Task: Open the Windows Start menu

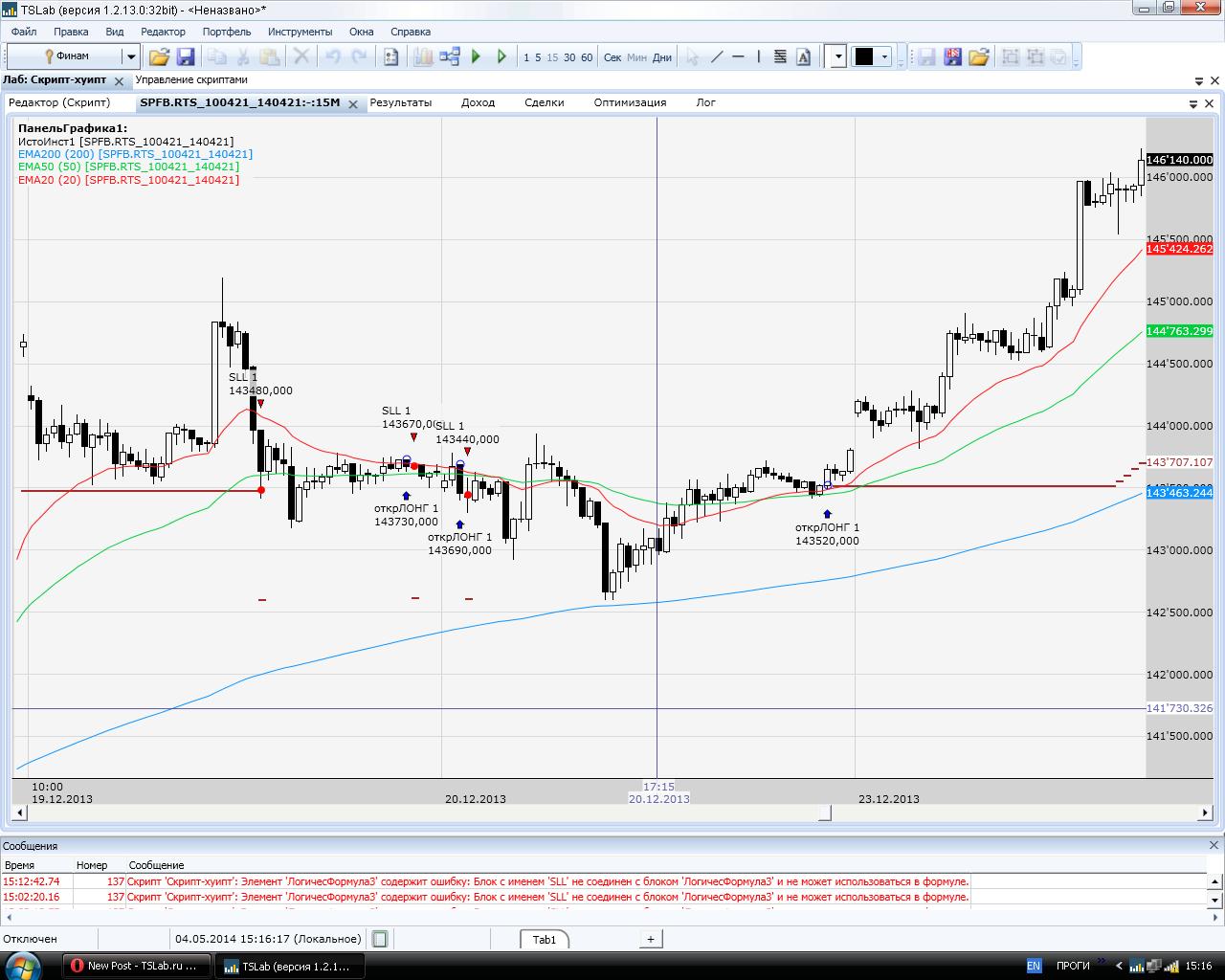Action: click(x=24, y=965)
